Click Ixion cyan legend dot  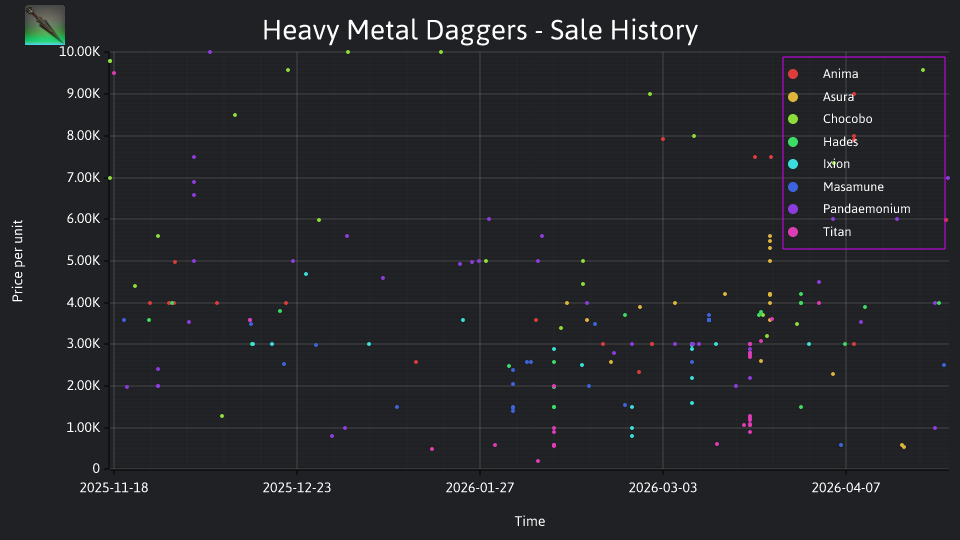793,164
